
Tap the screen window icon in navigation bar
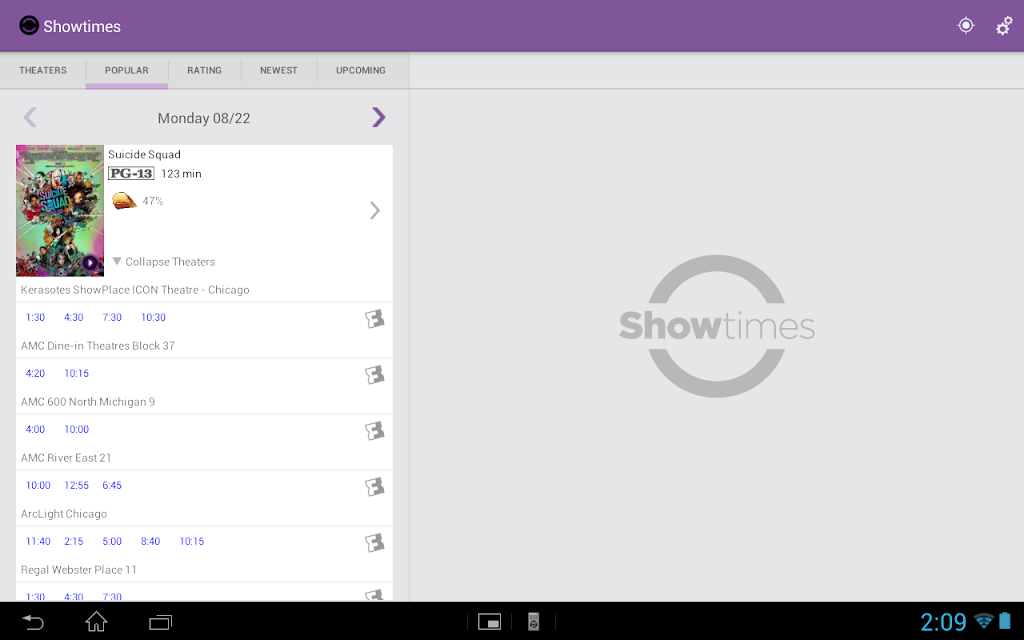click(x=489, y=622)
